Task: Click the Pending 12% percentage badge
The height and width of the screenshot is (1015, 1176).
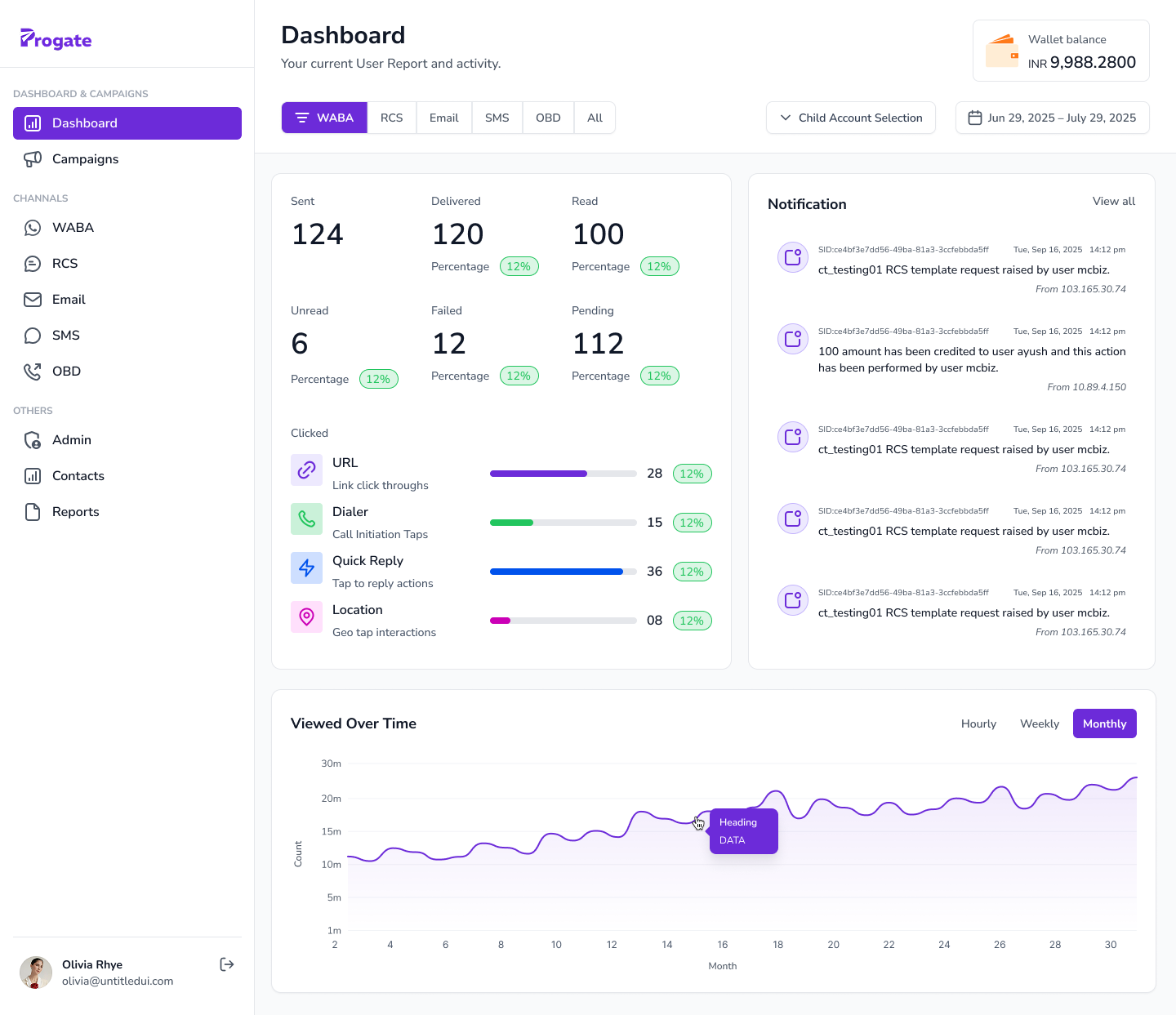Action: [x=660, y=376]
